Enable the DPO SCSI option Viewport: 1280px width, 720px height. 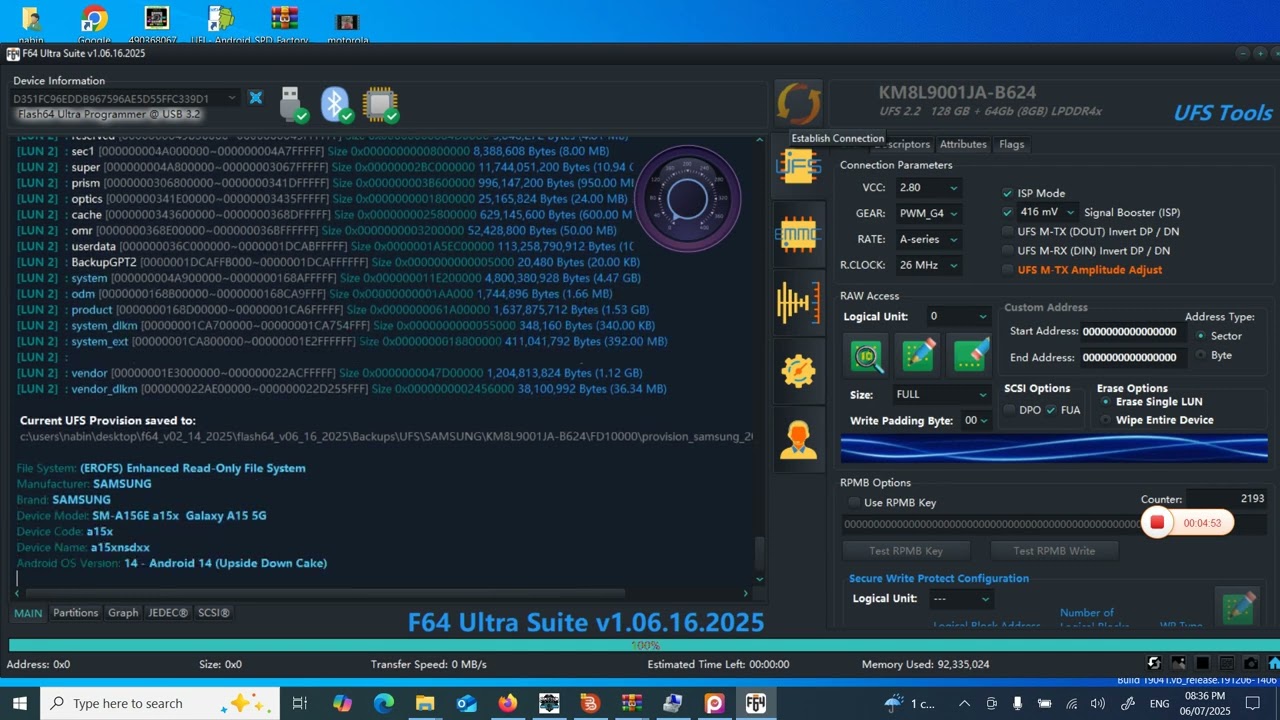[1009, 410]
